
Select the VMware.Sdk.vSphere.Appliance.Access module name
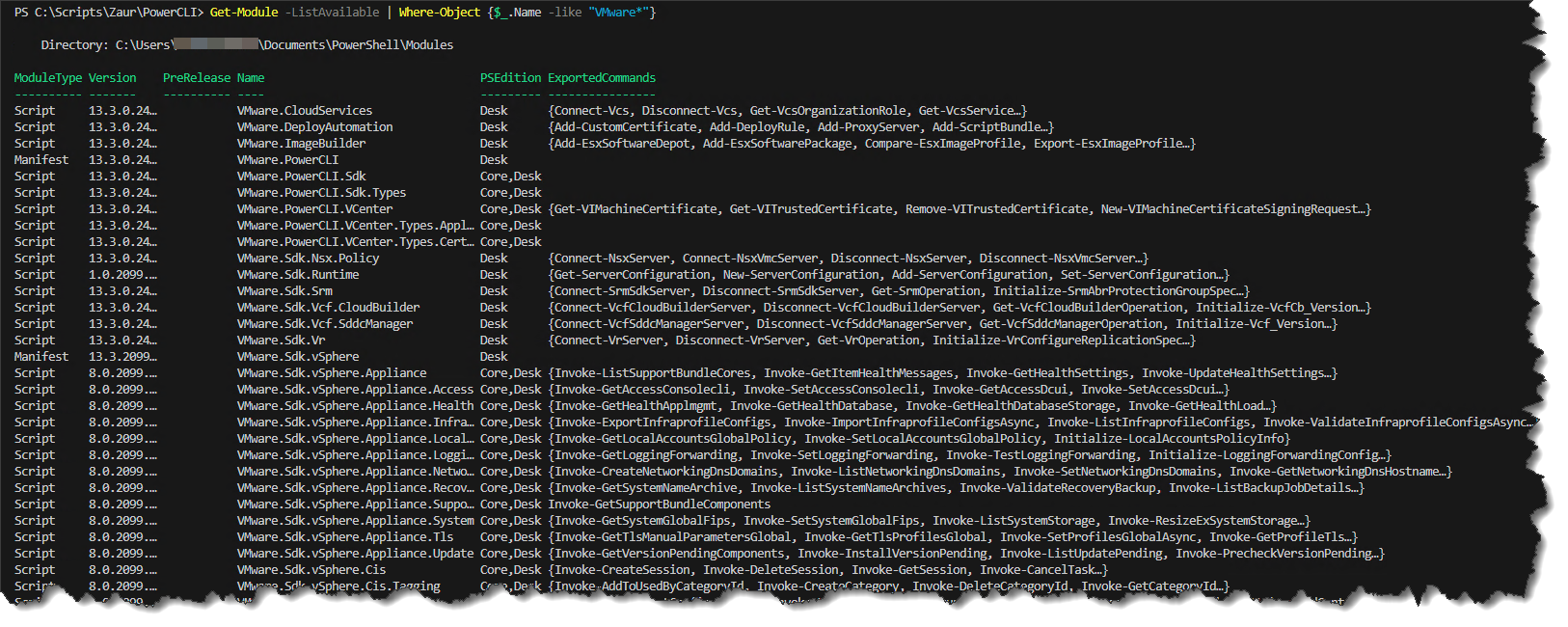[356, 390]
